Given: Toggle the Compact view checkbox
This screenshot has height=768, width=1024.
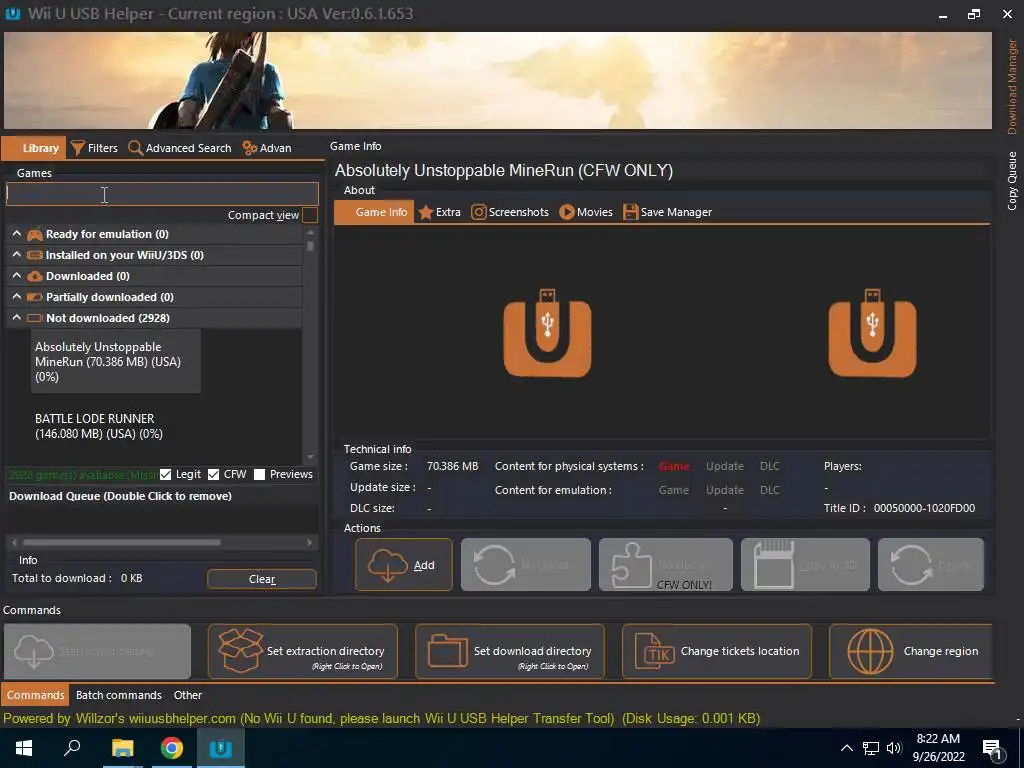Looking at the screenshot, I should (310, 215).
